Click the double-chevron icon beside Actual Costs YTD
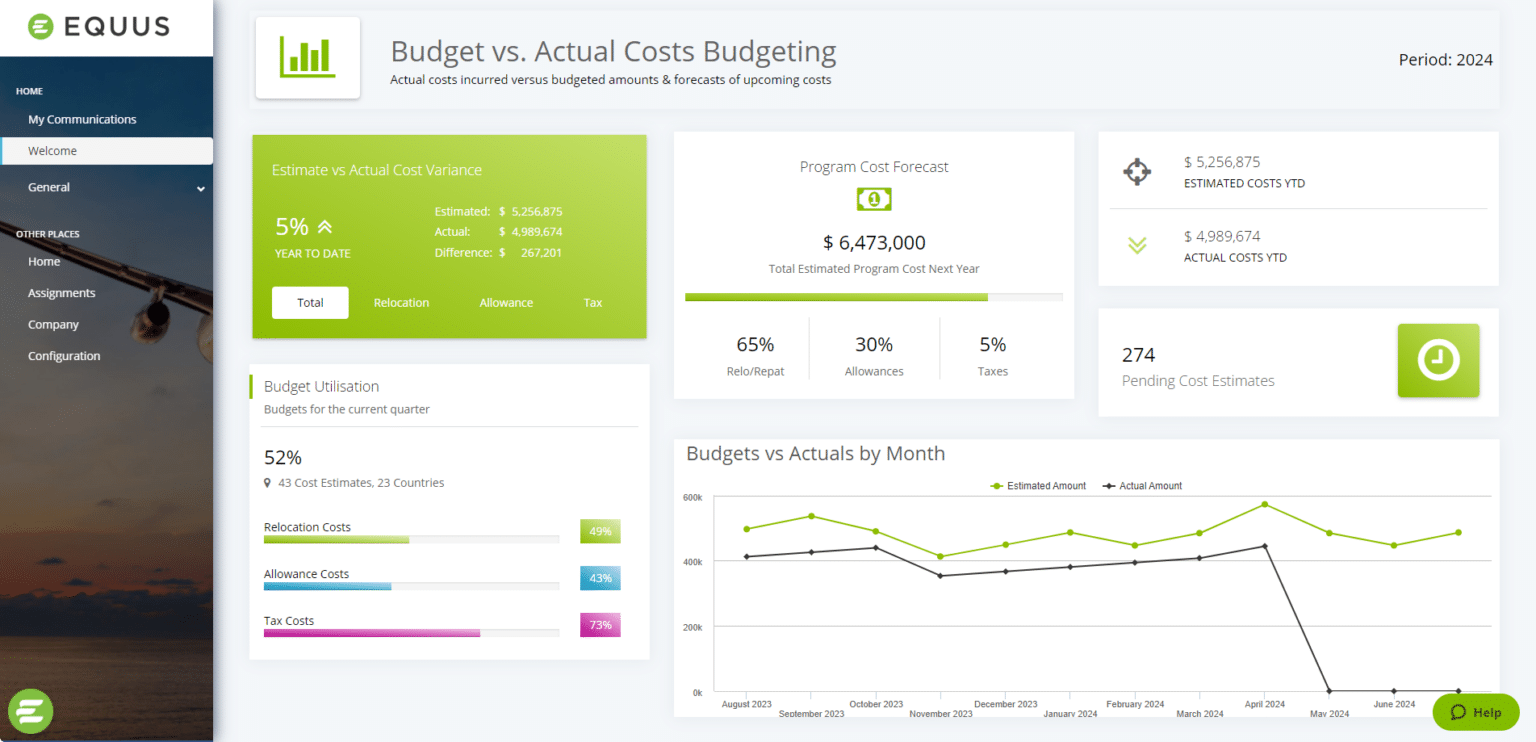Viewport: 1536px width, 742px height. click(1137, 245)
